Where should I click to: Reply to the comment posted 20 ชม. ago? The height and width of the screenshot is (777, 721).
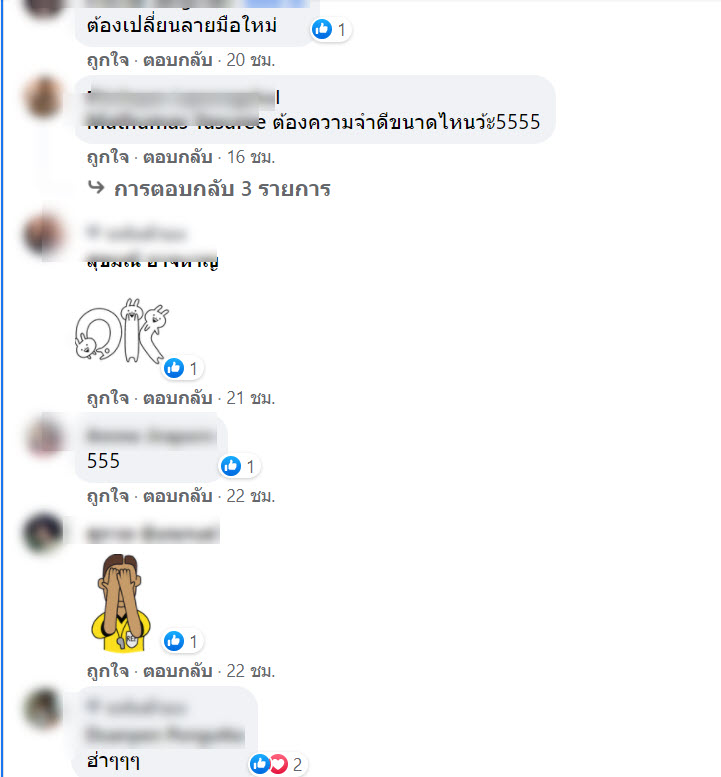(177, 60)
